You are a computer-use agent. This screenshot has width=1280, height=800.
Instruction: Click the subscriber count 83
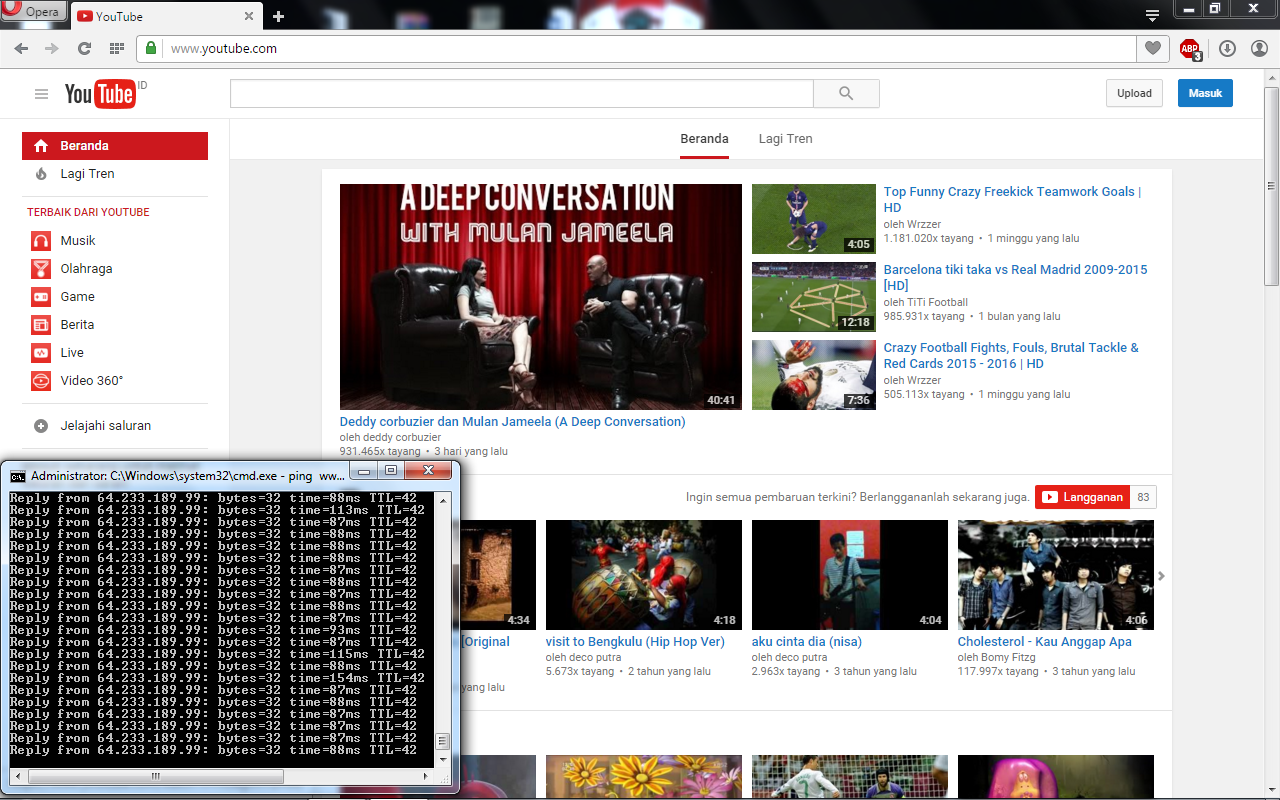click(1143, 497)
